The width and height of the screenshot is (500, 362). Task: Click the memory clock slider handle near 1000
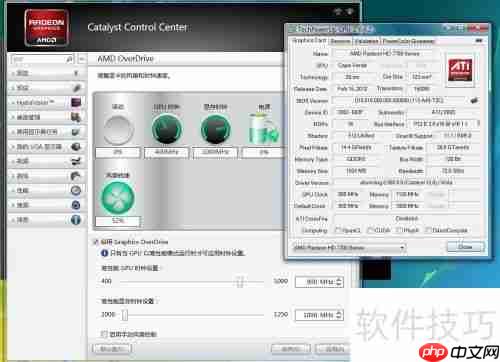click(x=125, y=315)
